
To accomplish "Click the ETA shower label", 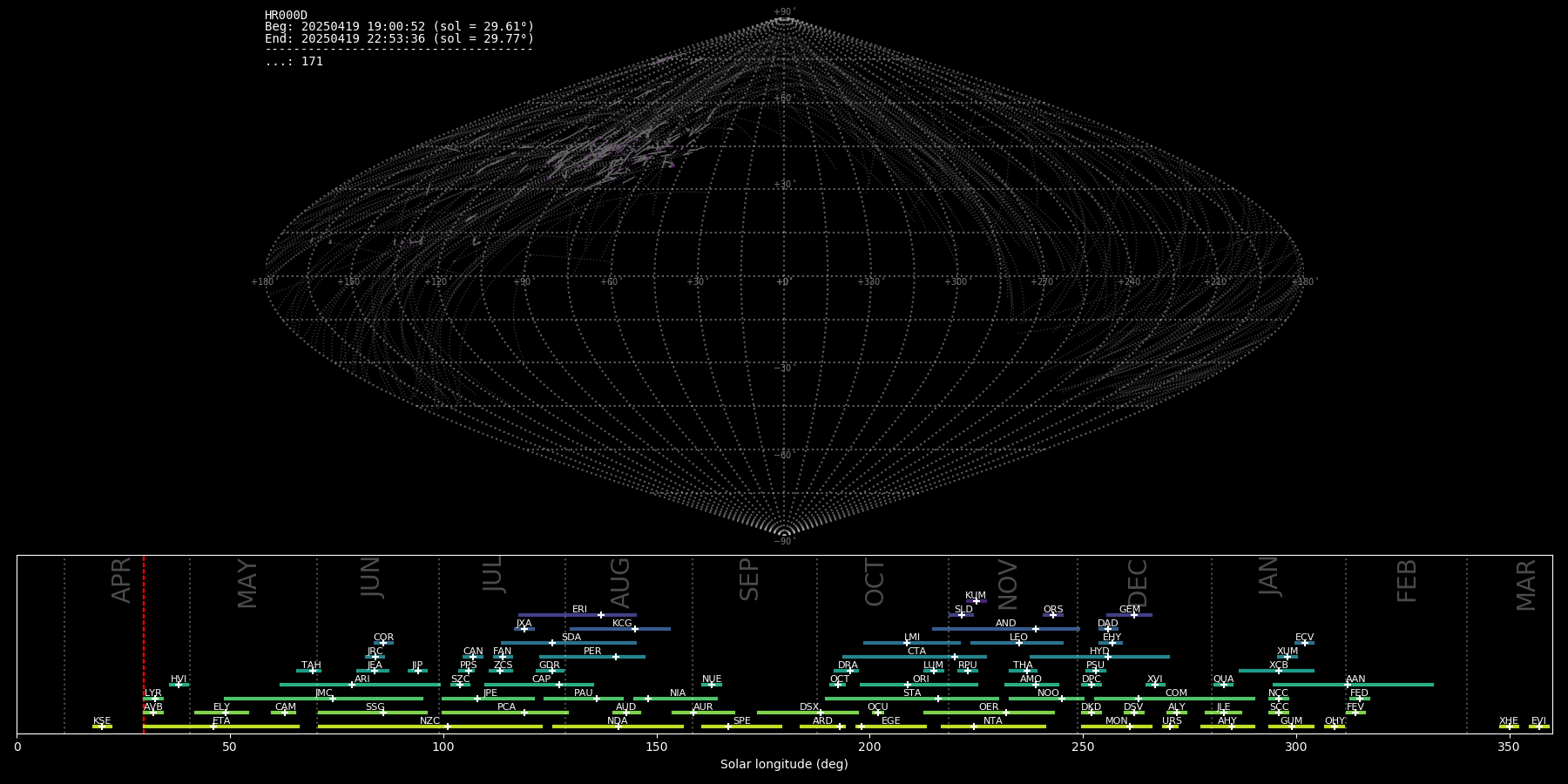I will 221,721.
